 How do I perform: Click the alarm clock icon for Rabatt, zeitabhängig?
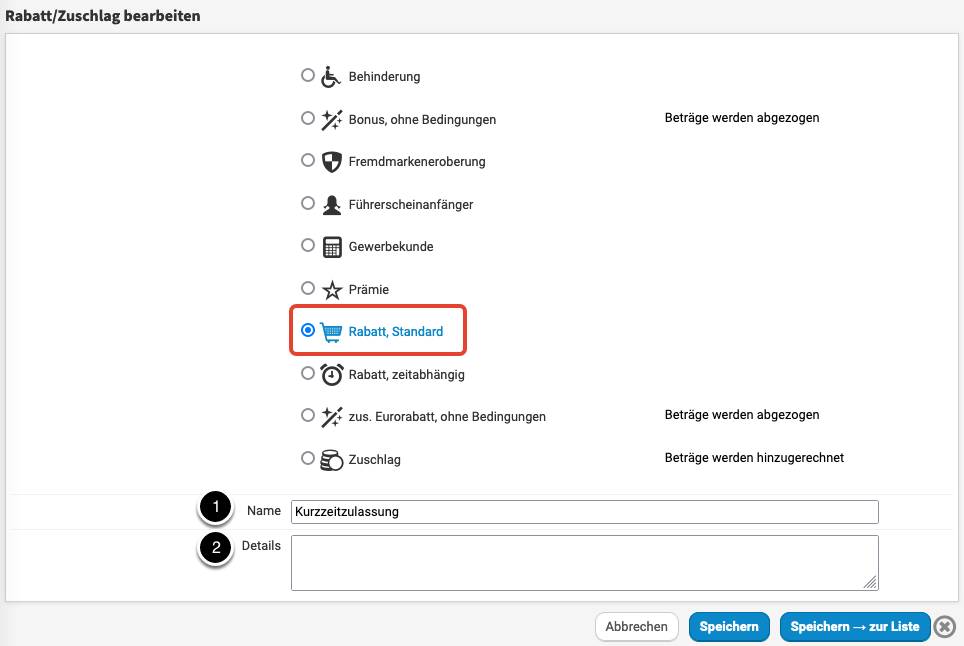tap(331, 374)
